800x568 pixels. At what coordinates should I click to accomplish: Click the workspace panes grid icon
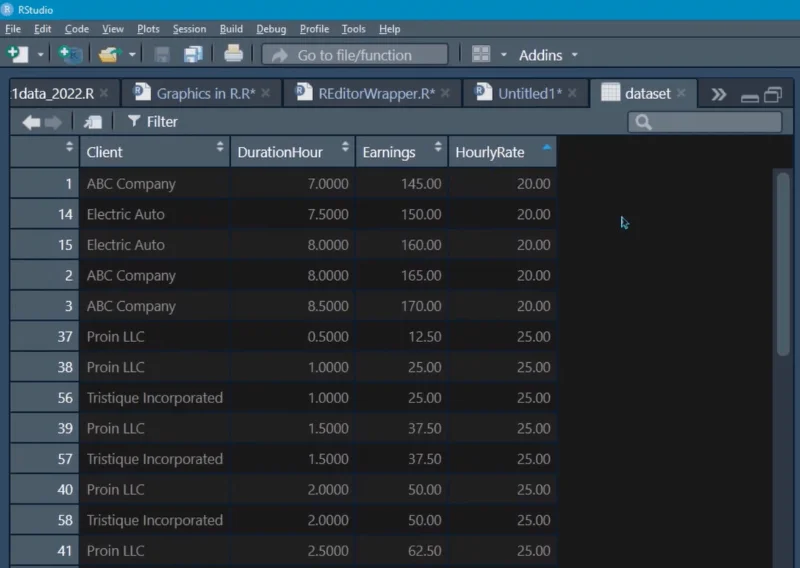pyautogui.click(x=481, y=54)
